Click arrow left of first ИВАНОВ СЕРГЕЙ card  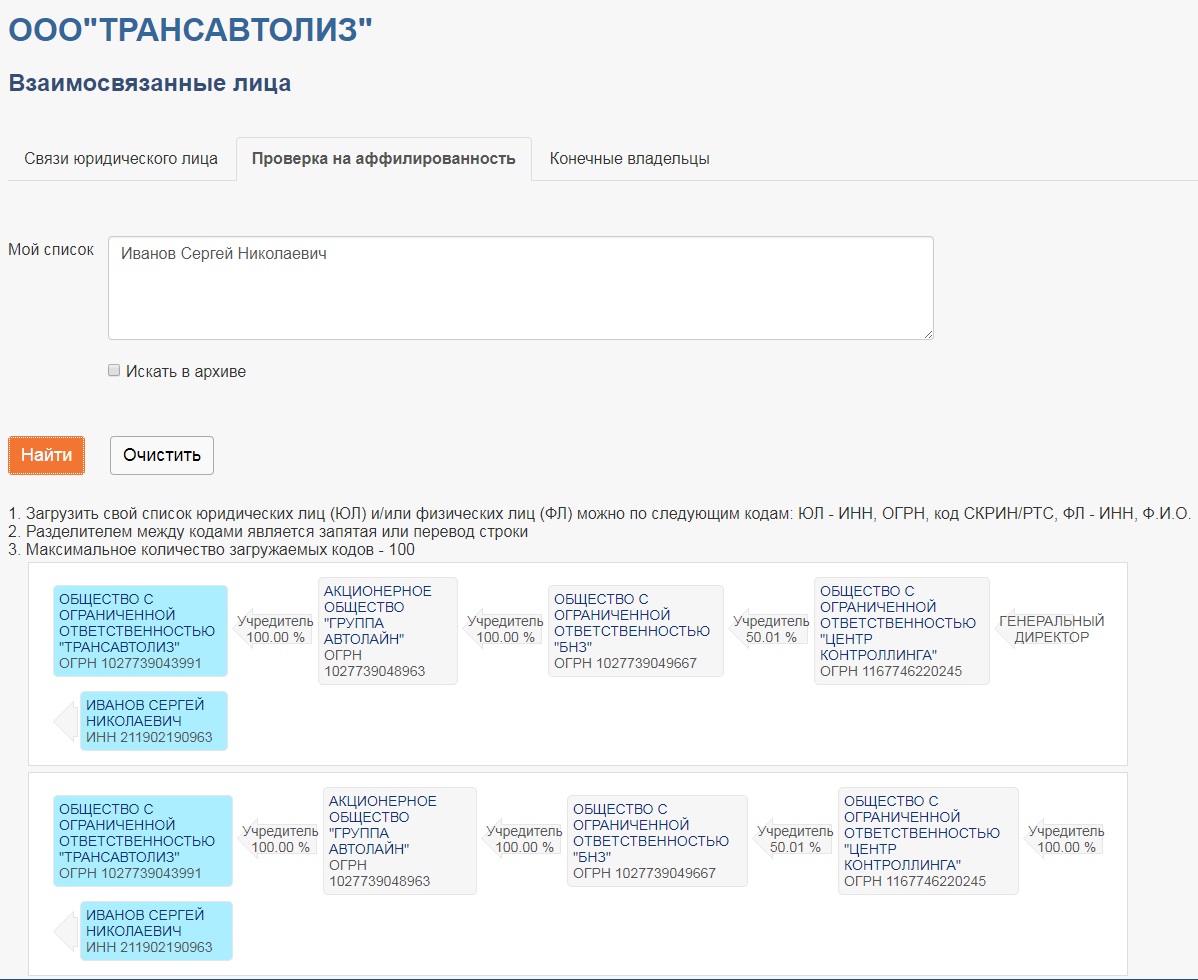[66, 721]
